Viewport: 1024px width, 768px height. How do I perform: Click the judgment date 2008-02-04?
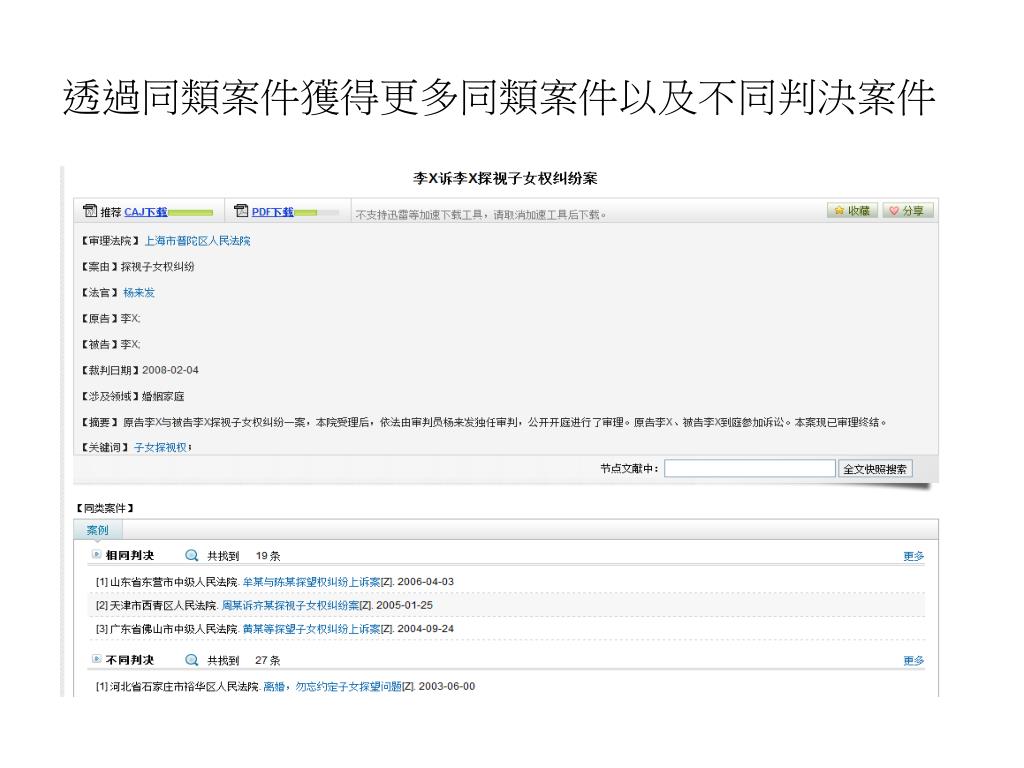(170, 370)
